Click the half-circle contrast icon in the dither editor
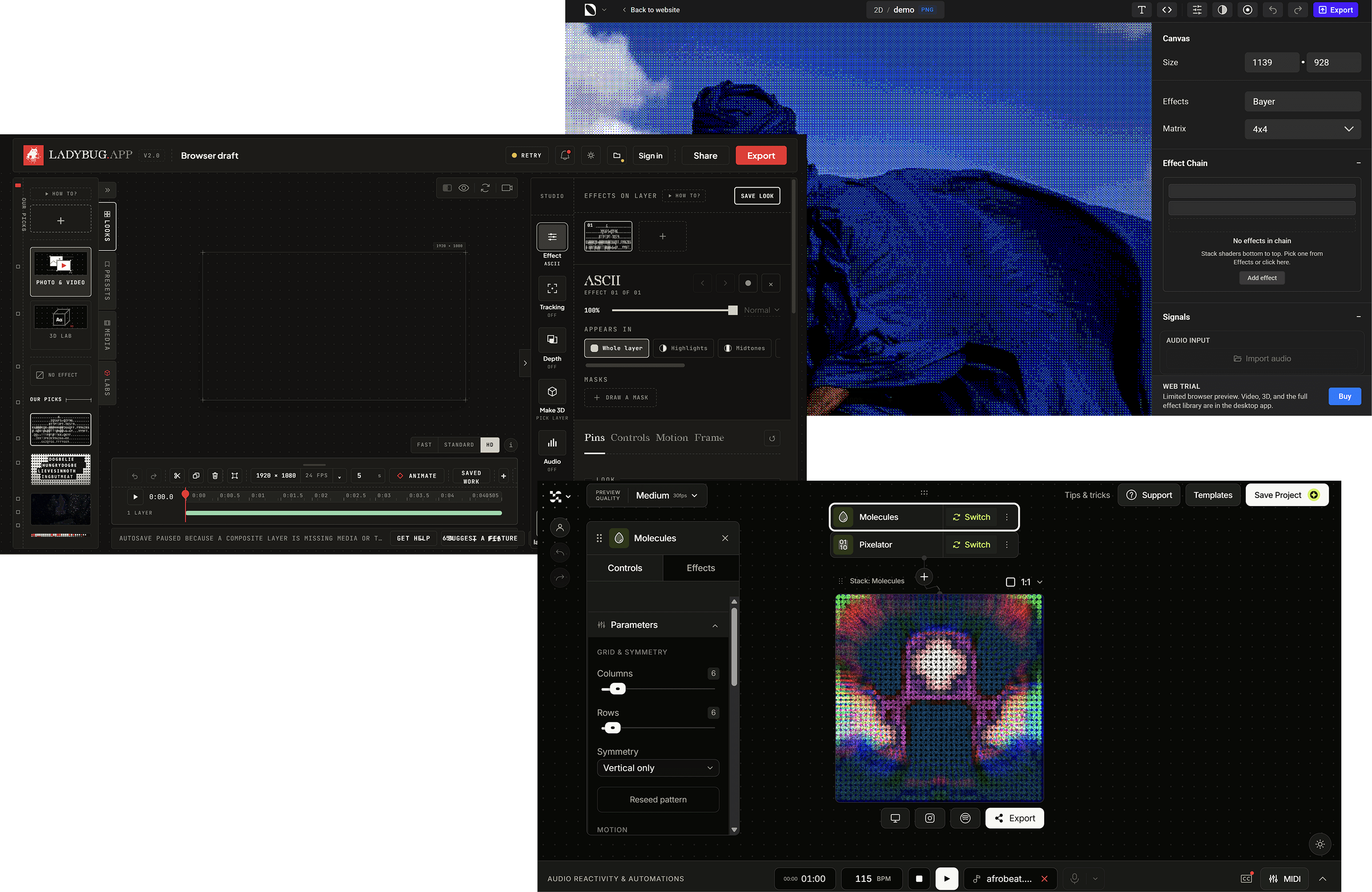 coord(1222,10)
